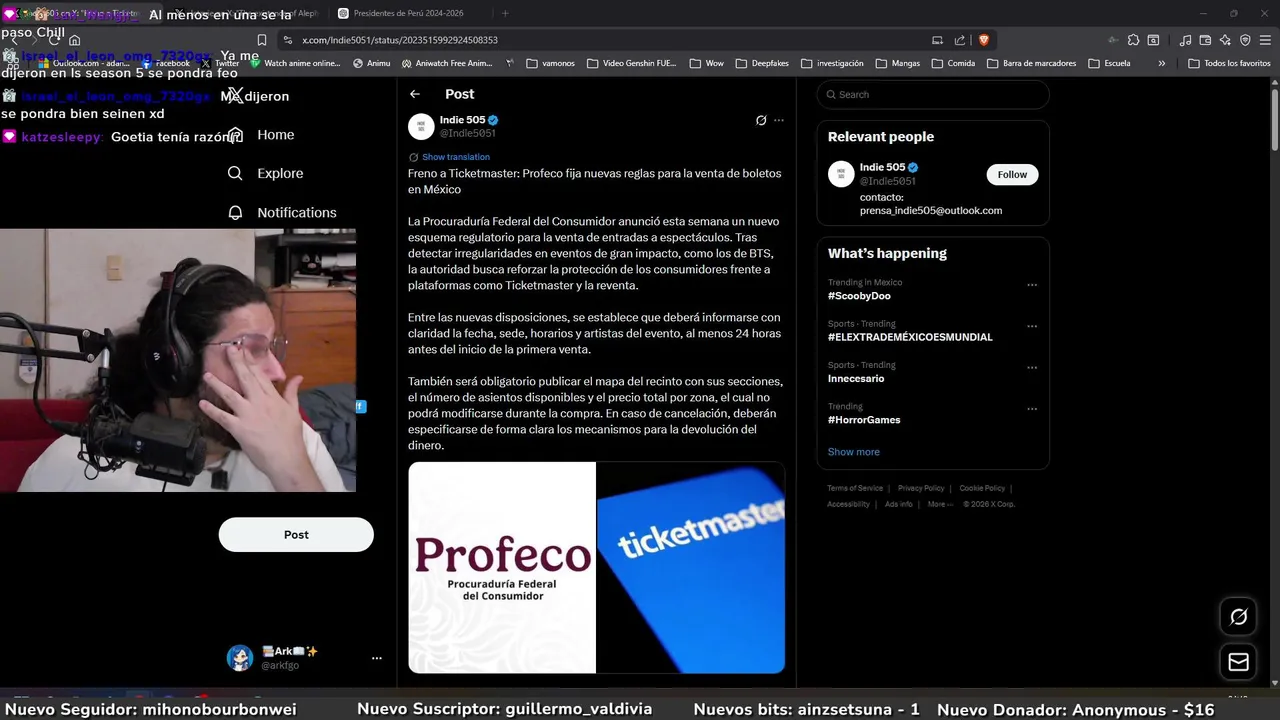Click the install-app icon in address bar

[x=937, y=40]
